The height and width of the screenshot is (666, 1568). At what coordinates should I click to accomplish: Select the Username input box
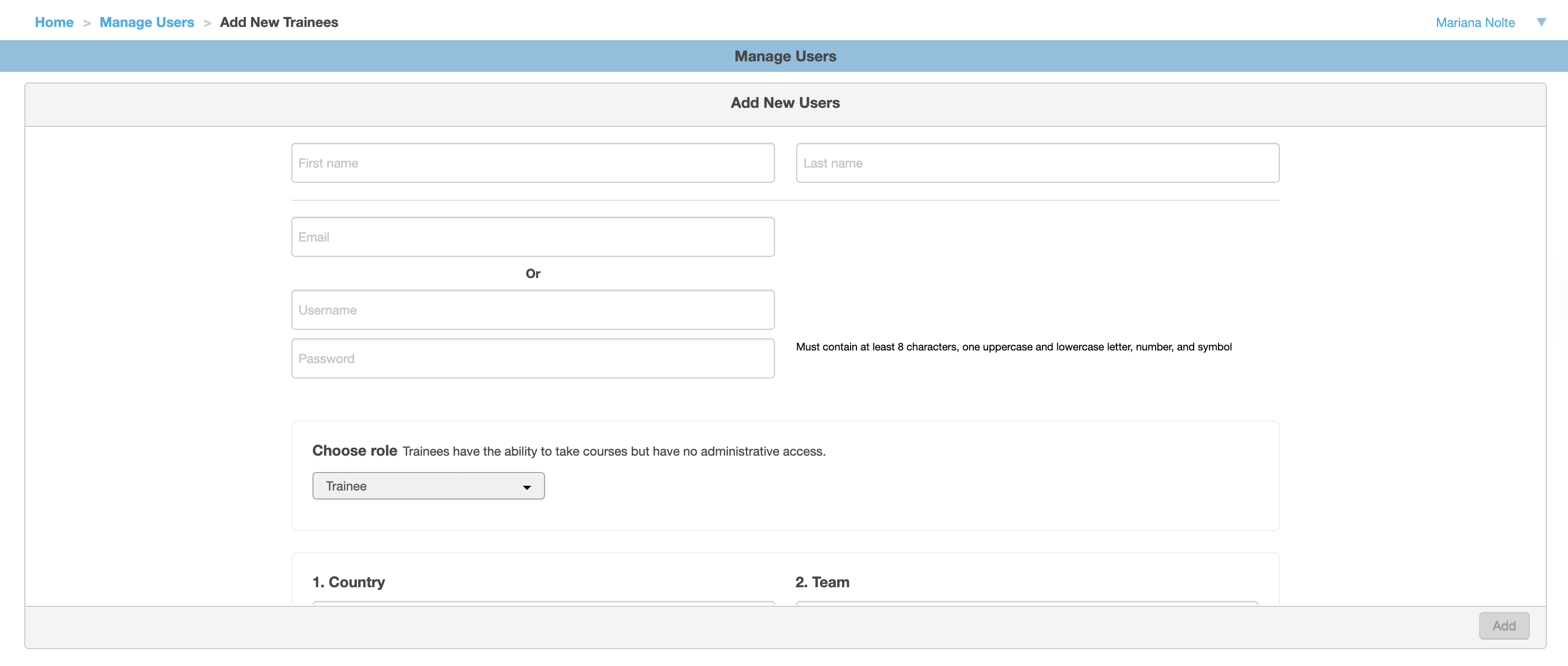[x=532, y=310]
